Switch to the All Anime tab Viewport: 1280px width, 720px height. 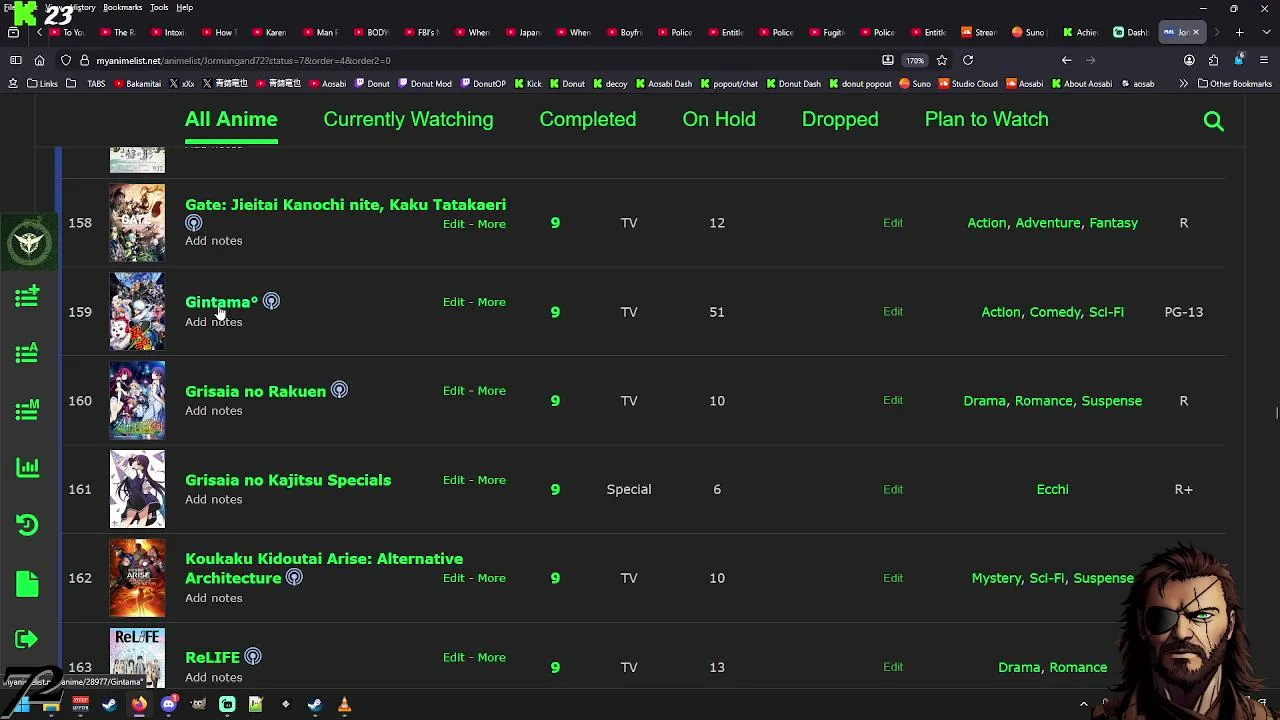click(x=231, y=119)
